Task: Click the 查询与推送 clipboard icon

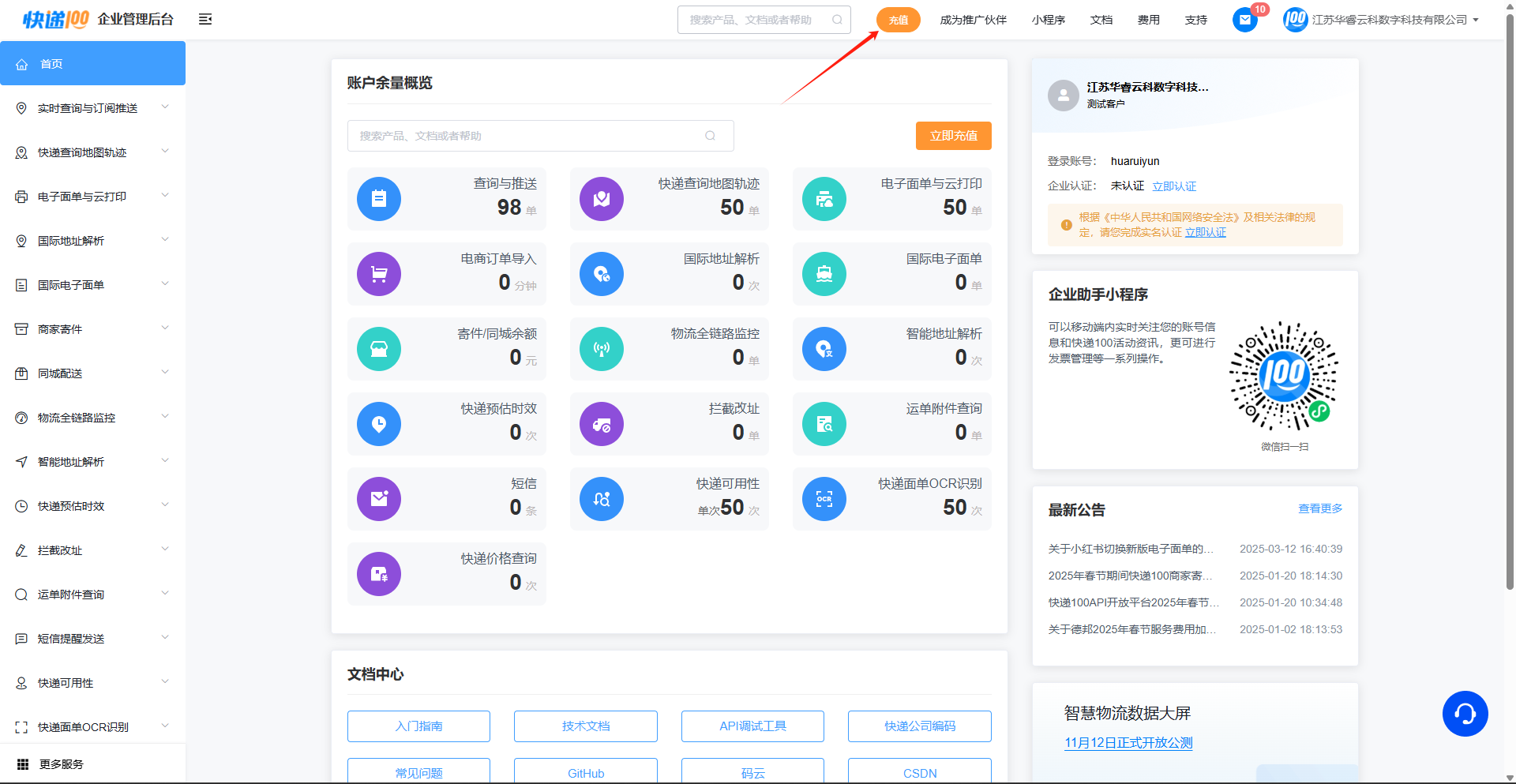Action: 379,199
